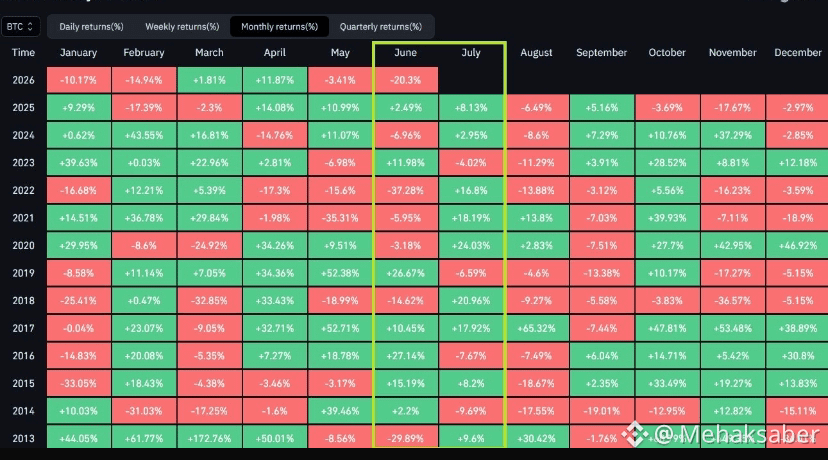
Task: Click the +33.49% October 2015 cell
Action: (x=667, y=383)
